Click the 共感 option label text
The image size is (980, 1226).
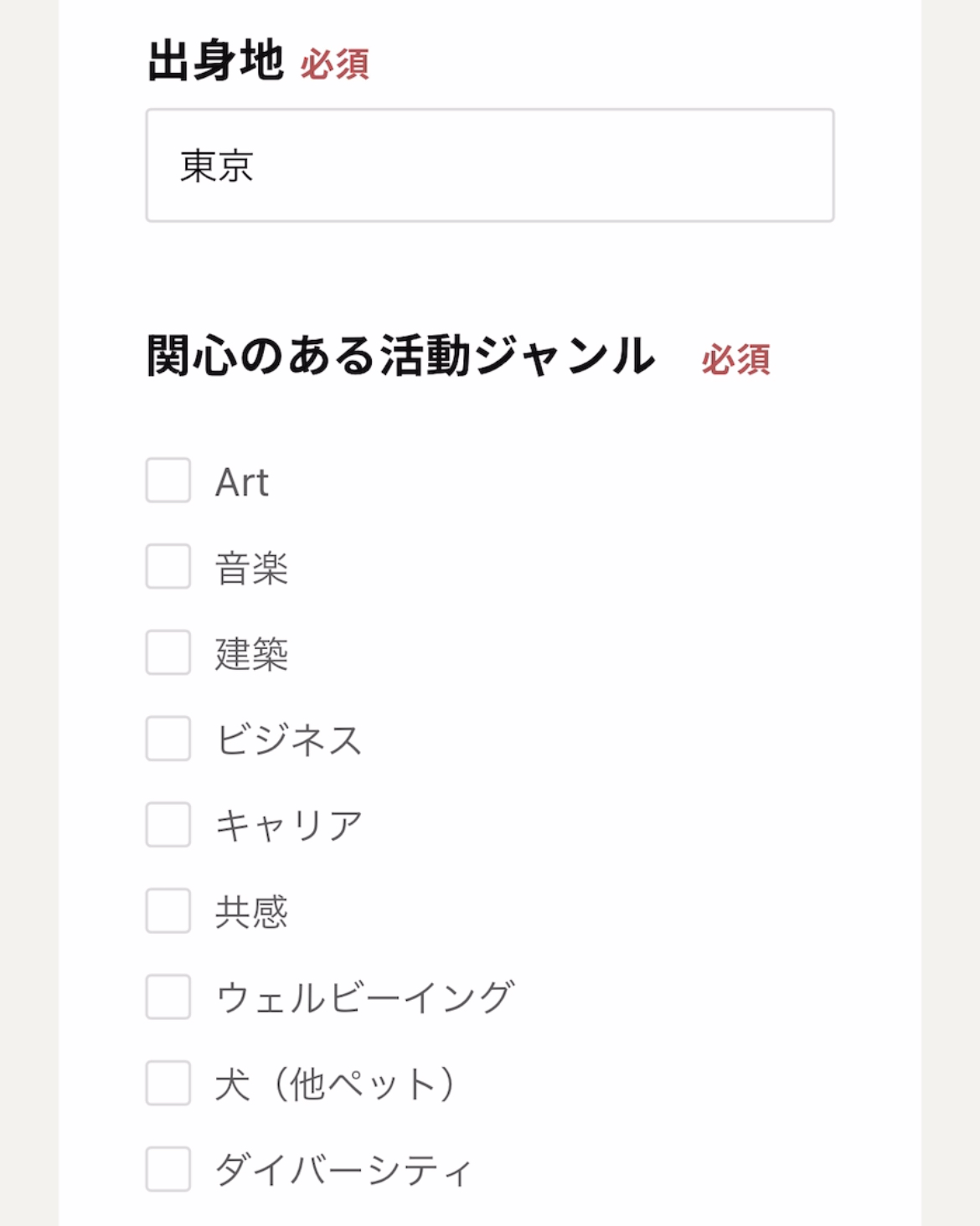point(251,912)
